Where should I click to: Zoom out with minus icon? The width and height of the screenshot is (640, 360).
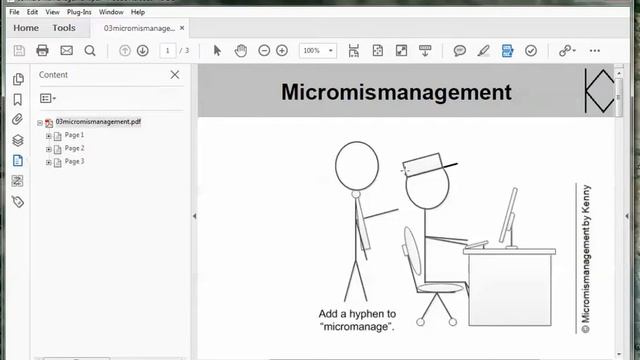pyautogui.click(x=264, y=51)
